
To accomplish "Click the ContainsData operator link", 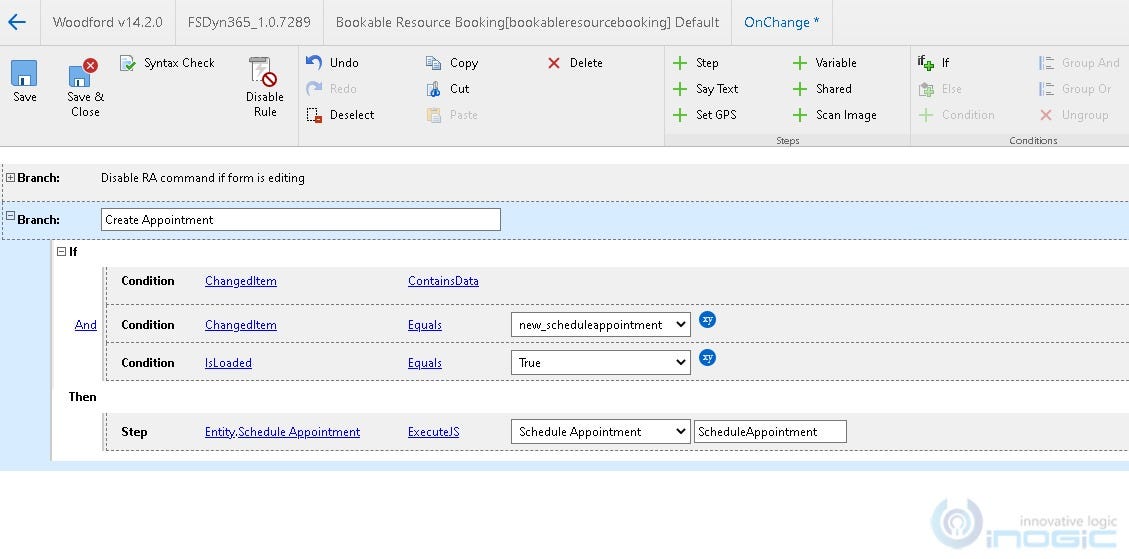I will tap(443, 280).
